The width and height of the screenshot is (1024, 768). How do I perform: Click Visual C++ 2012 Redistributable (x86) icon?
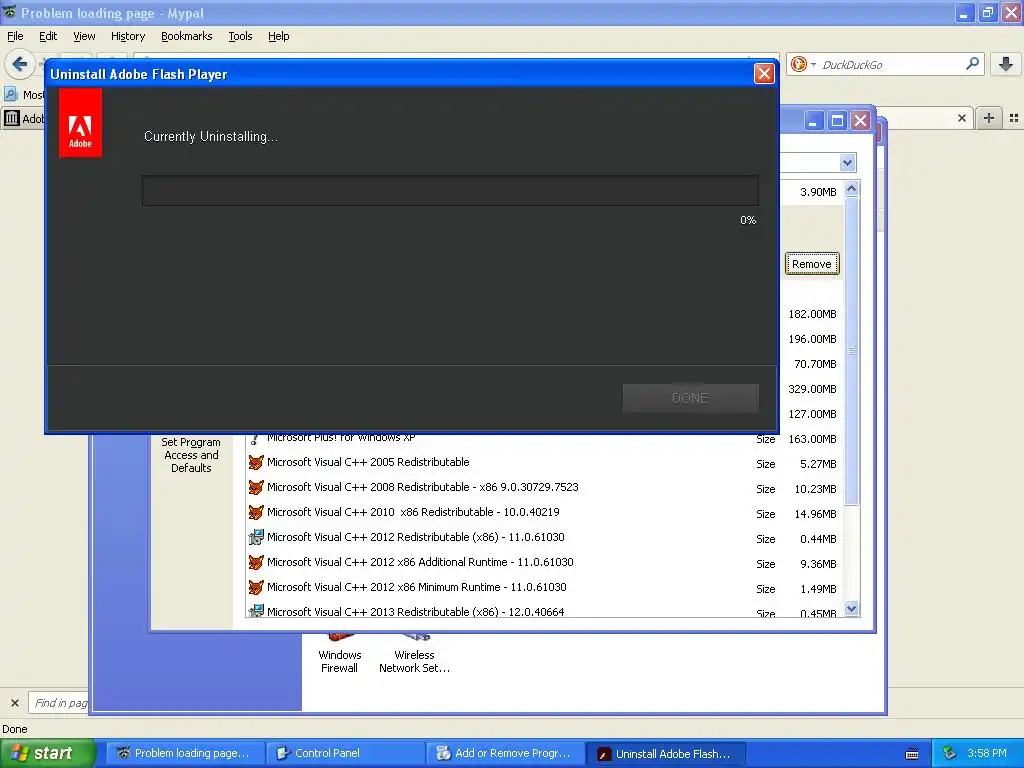[x=255, y=537]
